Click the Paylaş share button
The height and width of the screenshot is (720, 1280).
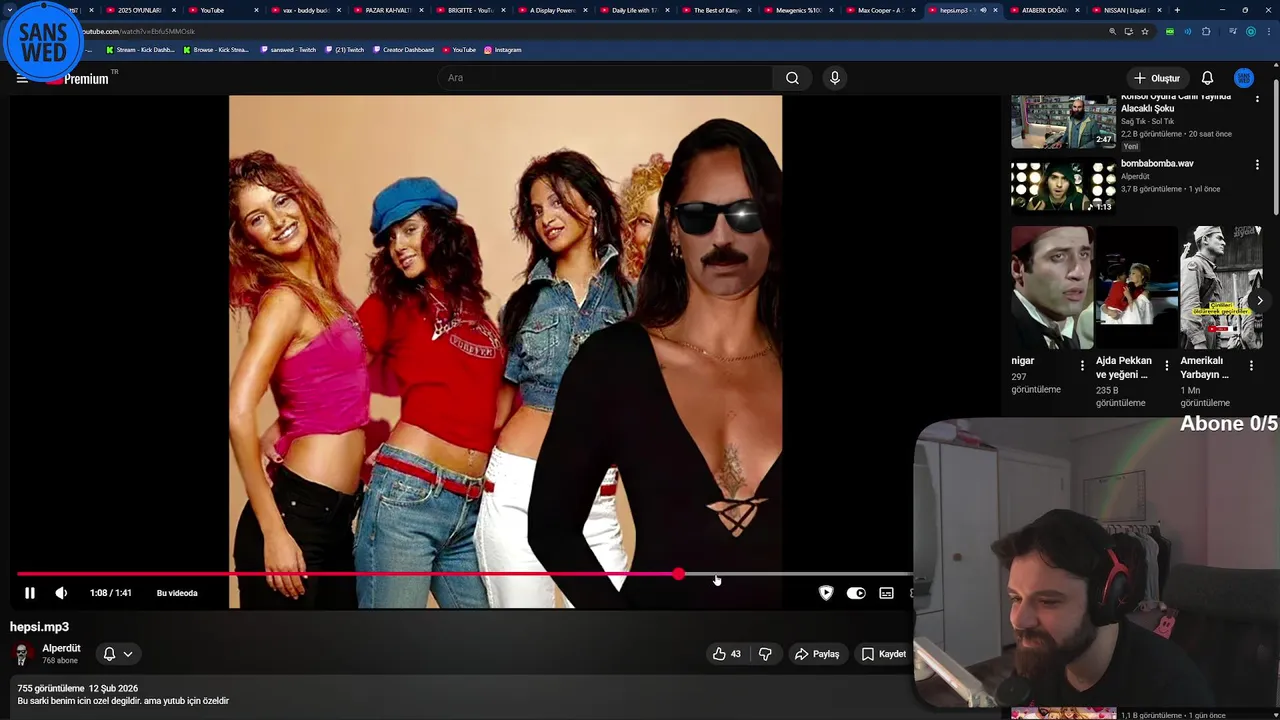817,654
